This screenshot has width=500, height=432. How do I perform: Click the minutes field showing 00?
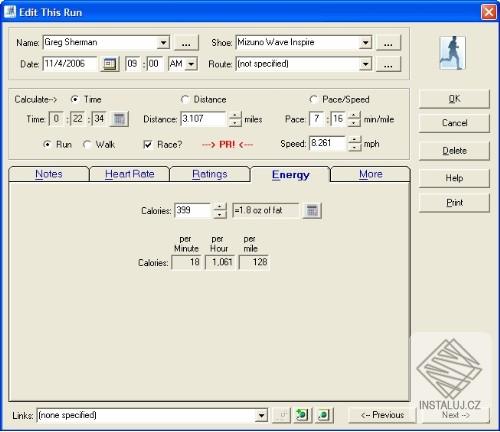click(154, 64)
